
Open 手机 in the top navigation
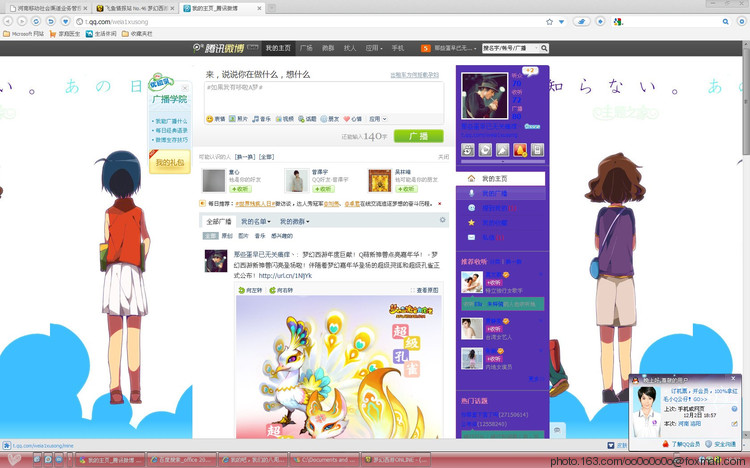pyautogui.click(x=398, y=48)
